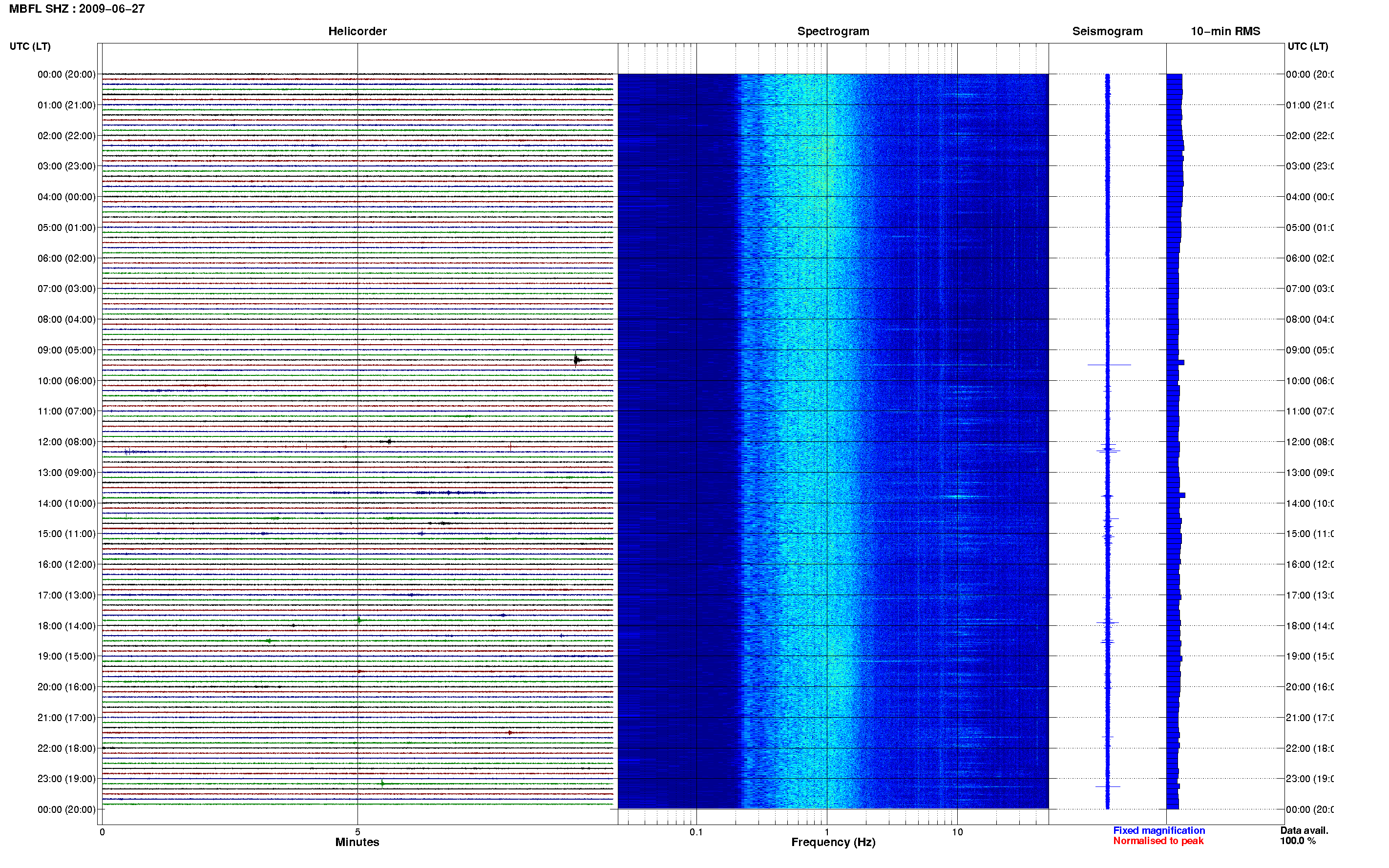This screenshot has height=868, width=1389.
Task: Click the left 19:00 (15:00) time label
Action: tap(66, 656)
